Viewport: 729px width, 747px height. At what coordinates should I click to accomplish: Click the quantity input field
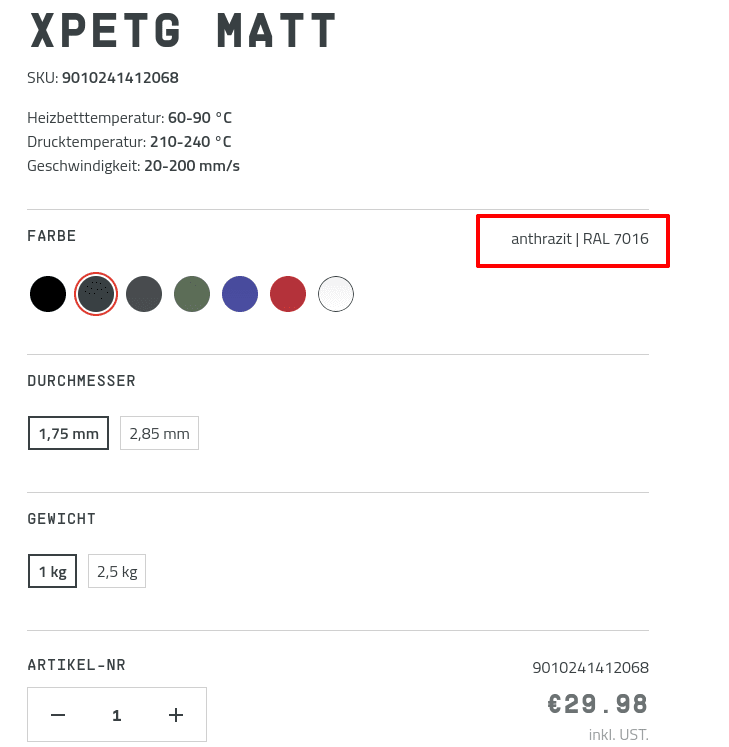(x=117, y=715)
